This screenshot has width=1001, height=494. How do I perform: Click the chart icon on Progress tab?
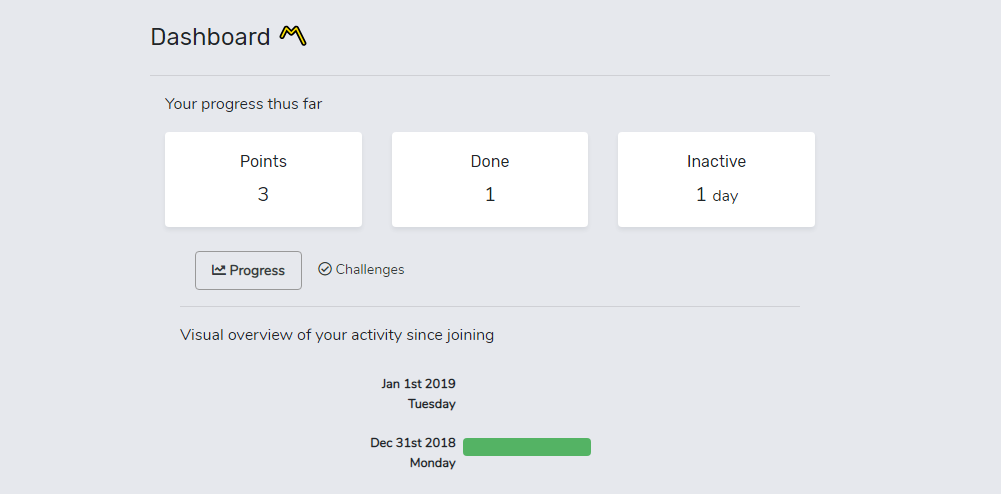[x=219, y=270]
